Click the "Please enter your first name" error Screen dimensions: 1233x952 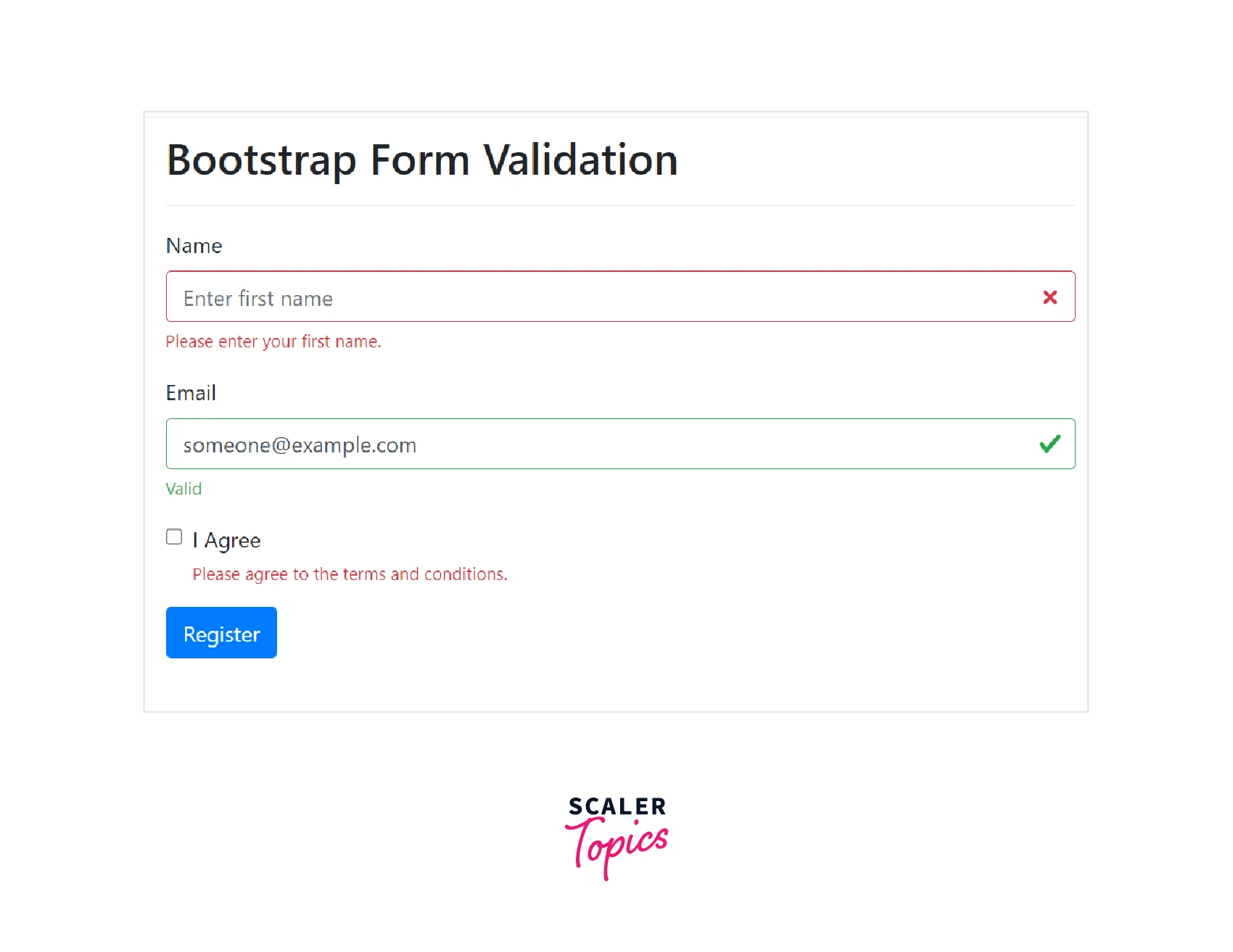point(273,342)
